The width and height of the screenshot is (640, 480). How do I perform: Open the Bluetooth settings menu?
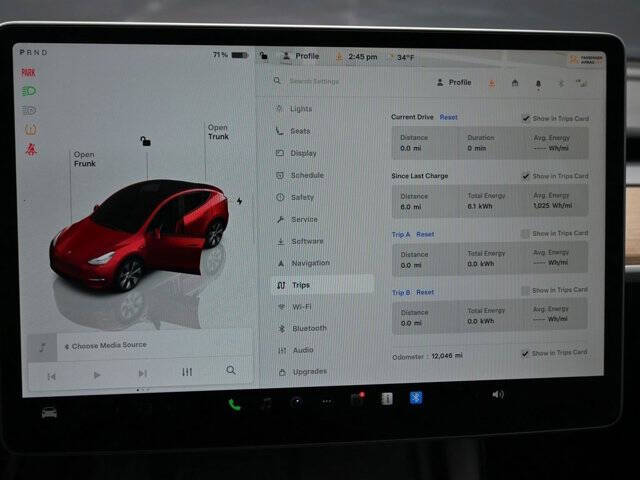coord(302,328)
